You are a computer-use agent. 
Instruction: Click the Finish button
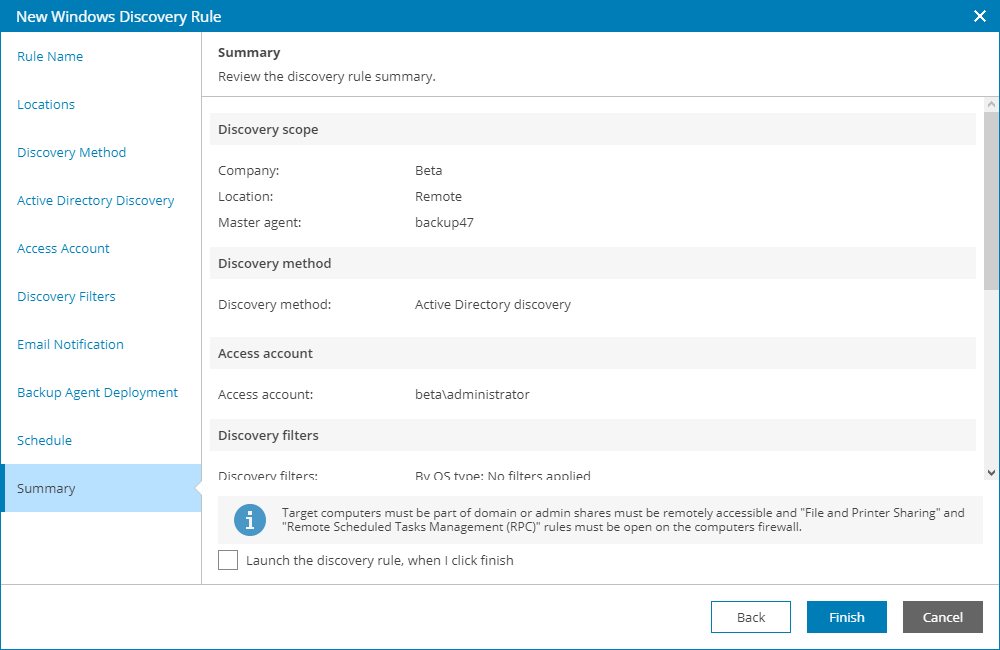tap(846, 617)
